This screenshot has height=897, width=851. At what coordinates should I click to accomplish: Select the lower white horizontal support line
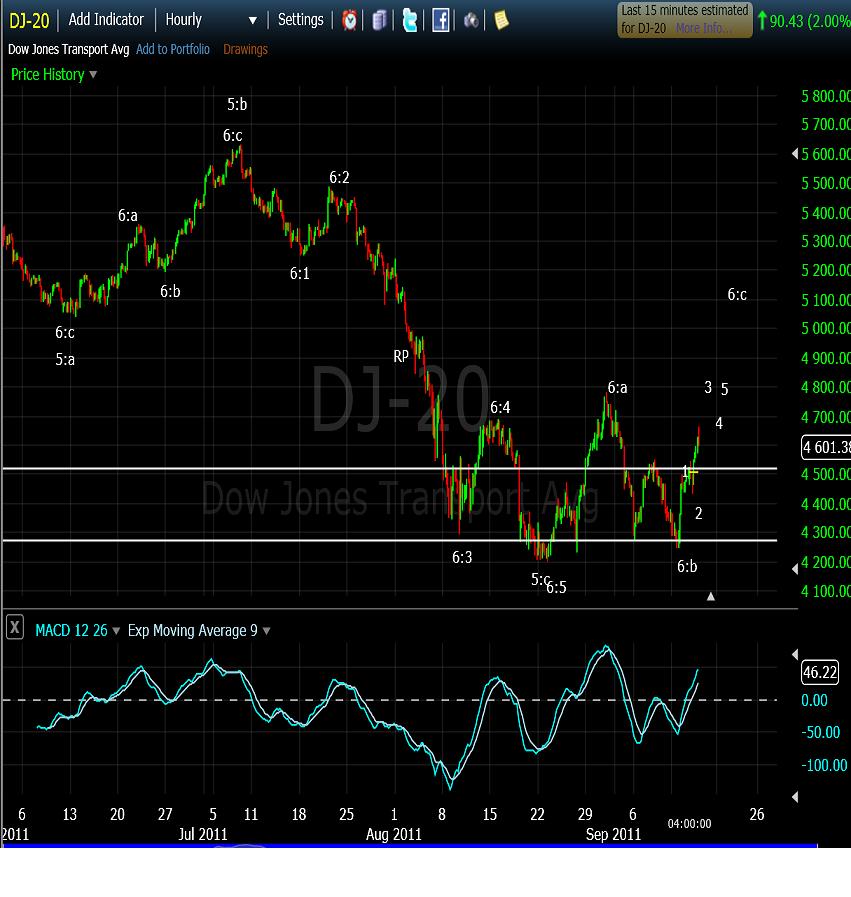[390, 540]
